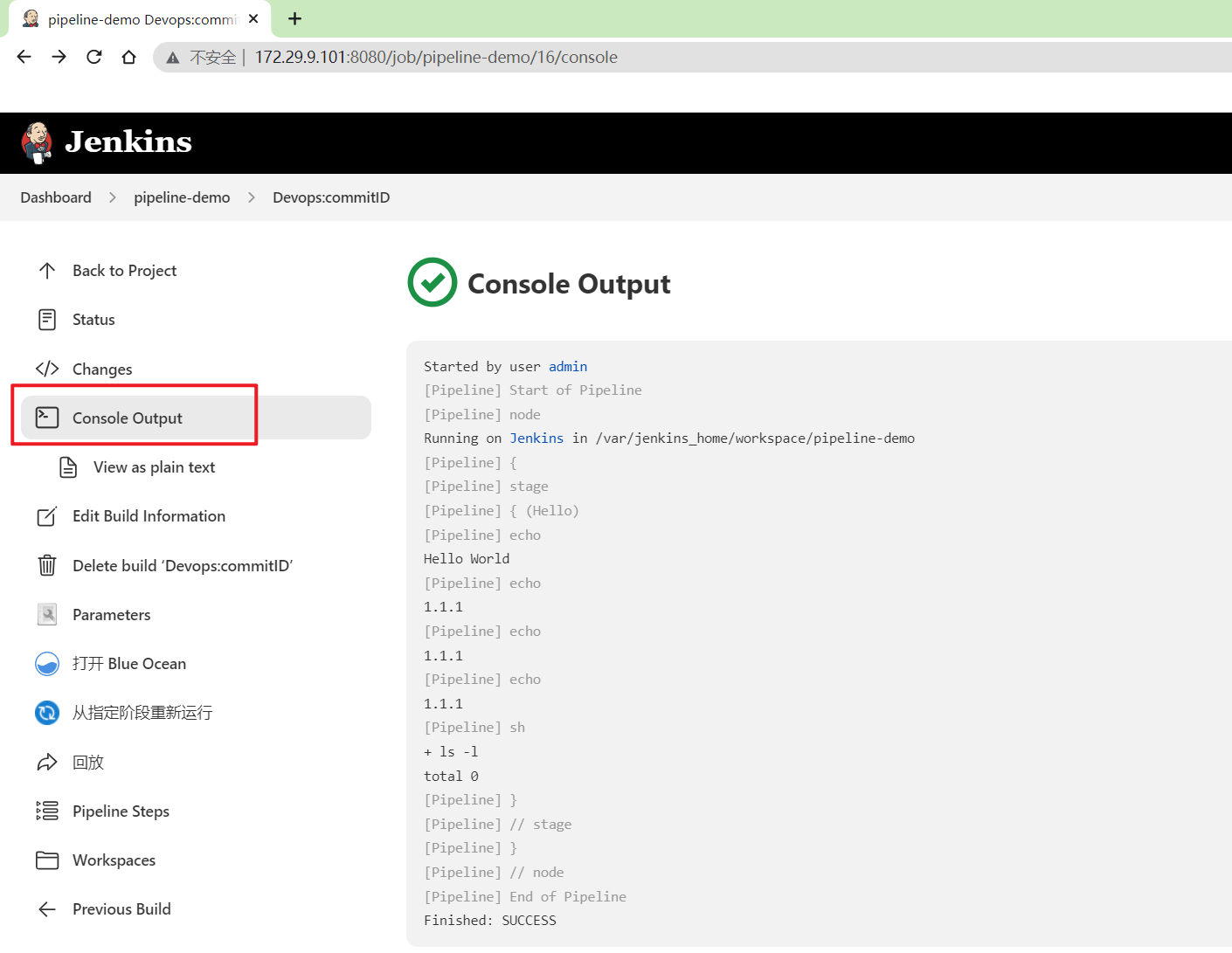Click the green success checkmark icon
The height and width of the screenshot is (953, 1232).
click(x=433, y=282)
